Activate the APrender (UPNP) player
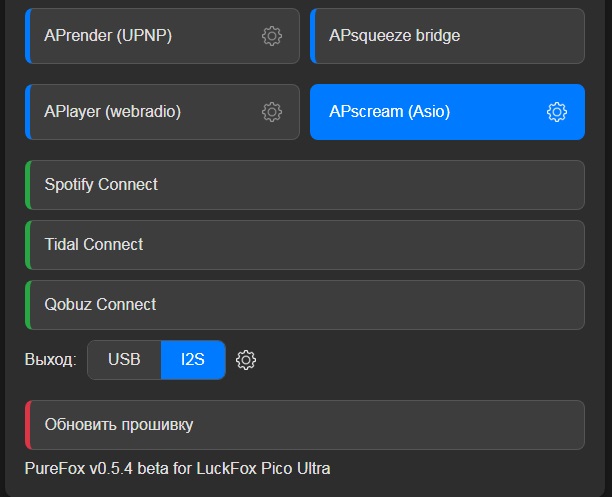612x497 pixels. point(162,36)
